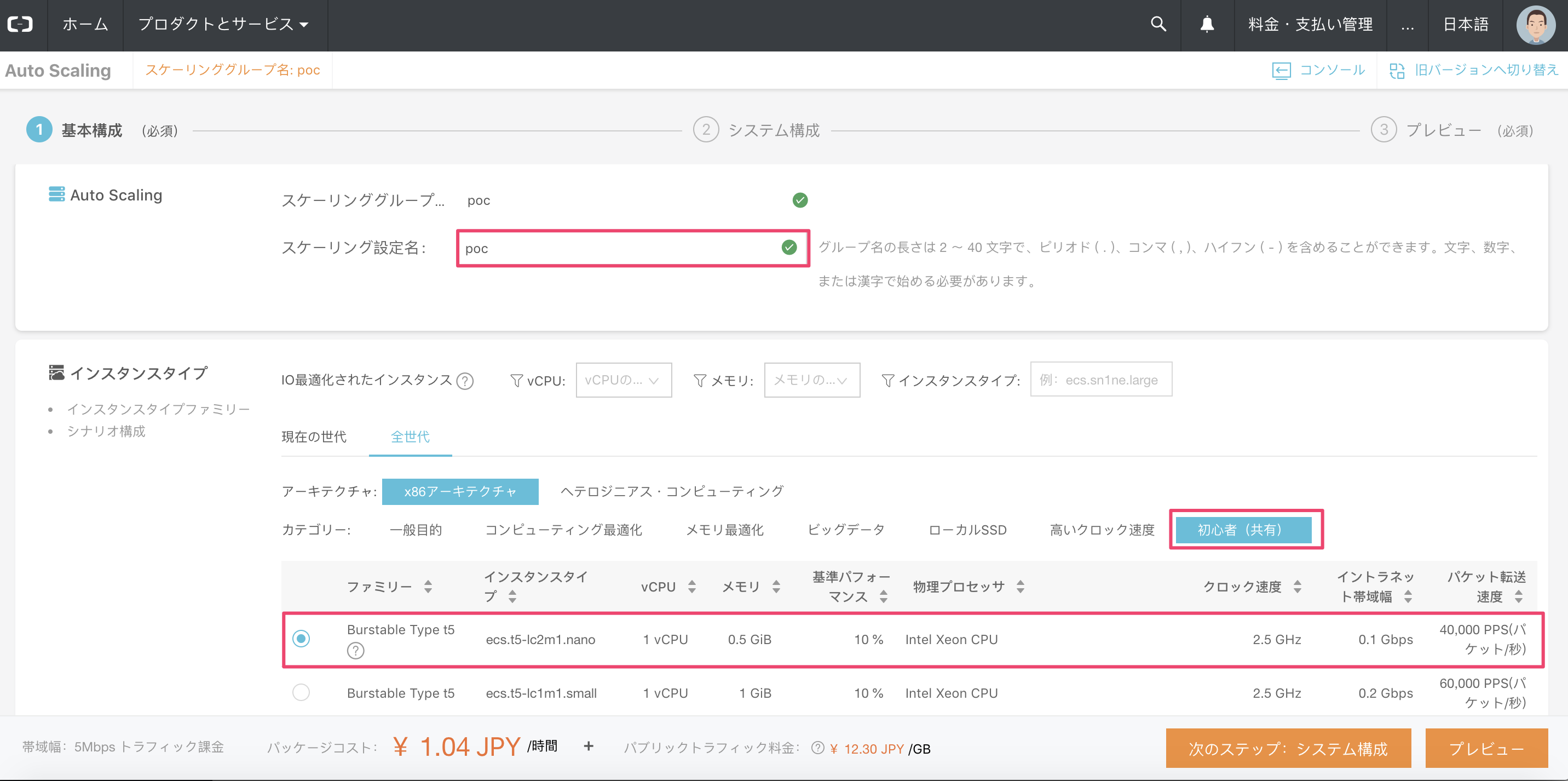Click the インスタンスタイプ filter input field
Screen dimensions: 1568x781
[x=1100, y=380]
